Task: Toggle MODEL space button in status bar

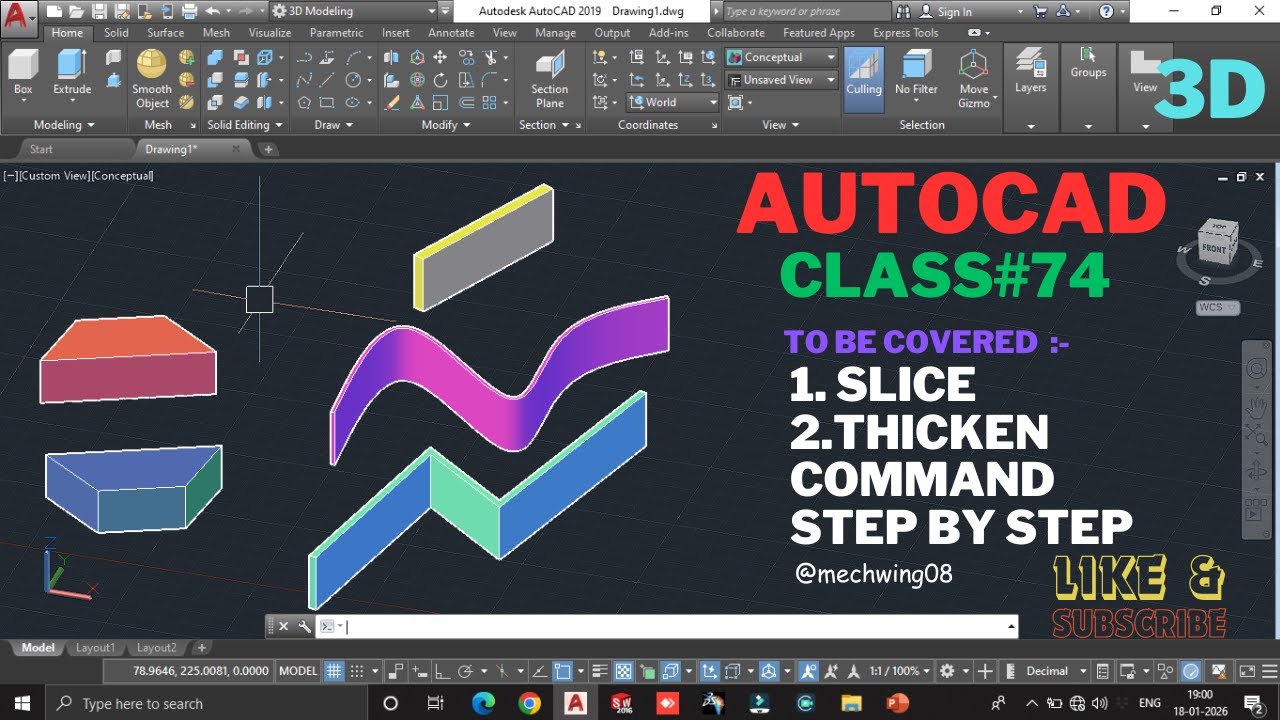Action: [x=298, y=671]
